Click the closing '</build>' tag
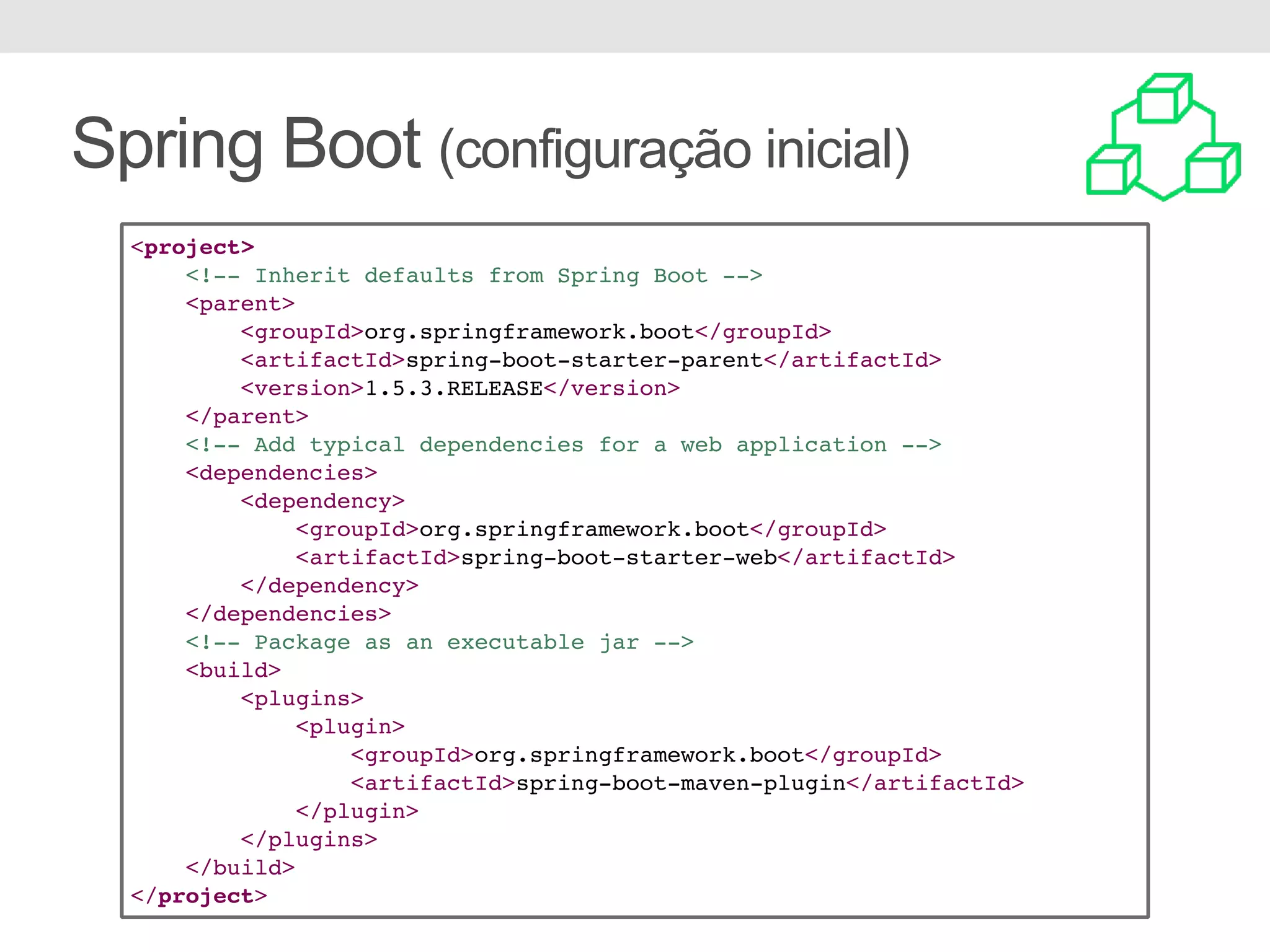 [241, 868]
